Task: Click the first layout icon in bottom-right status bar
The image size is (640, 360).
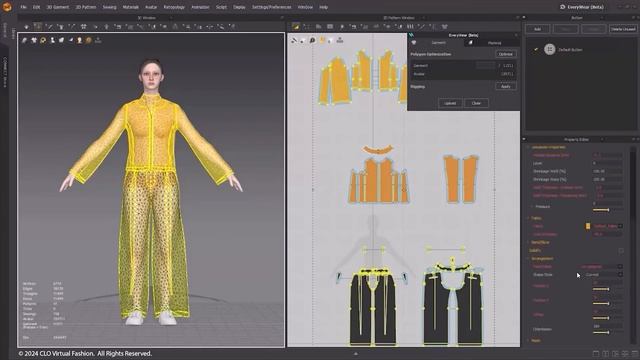Action: (596, 354)
